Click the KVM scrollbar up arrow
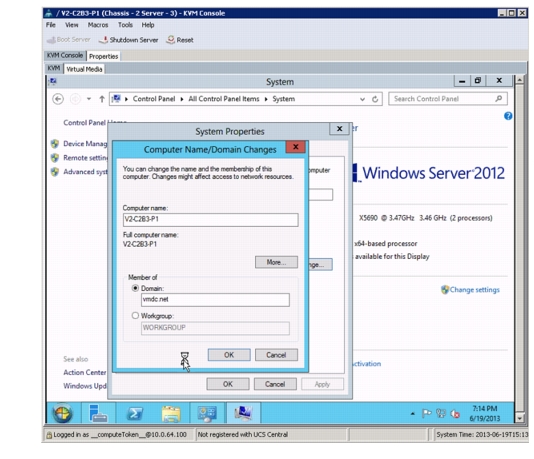Viewport: 534px width, 459px height. point(519,80)
